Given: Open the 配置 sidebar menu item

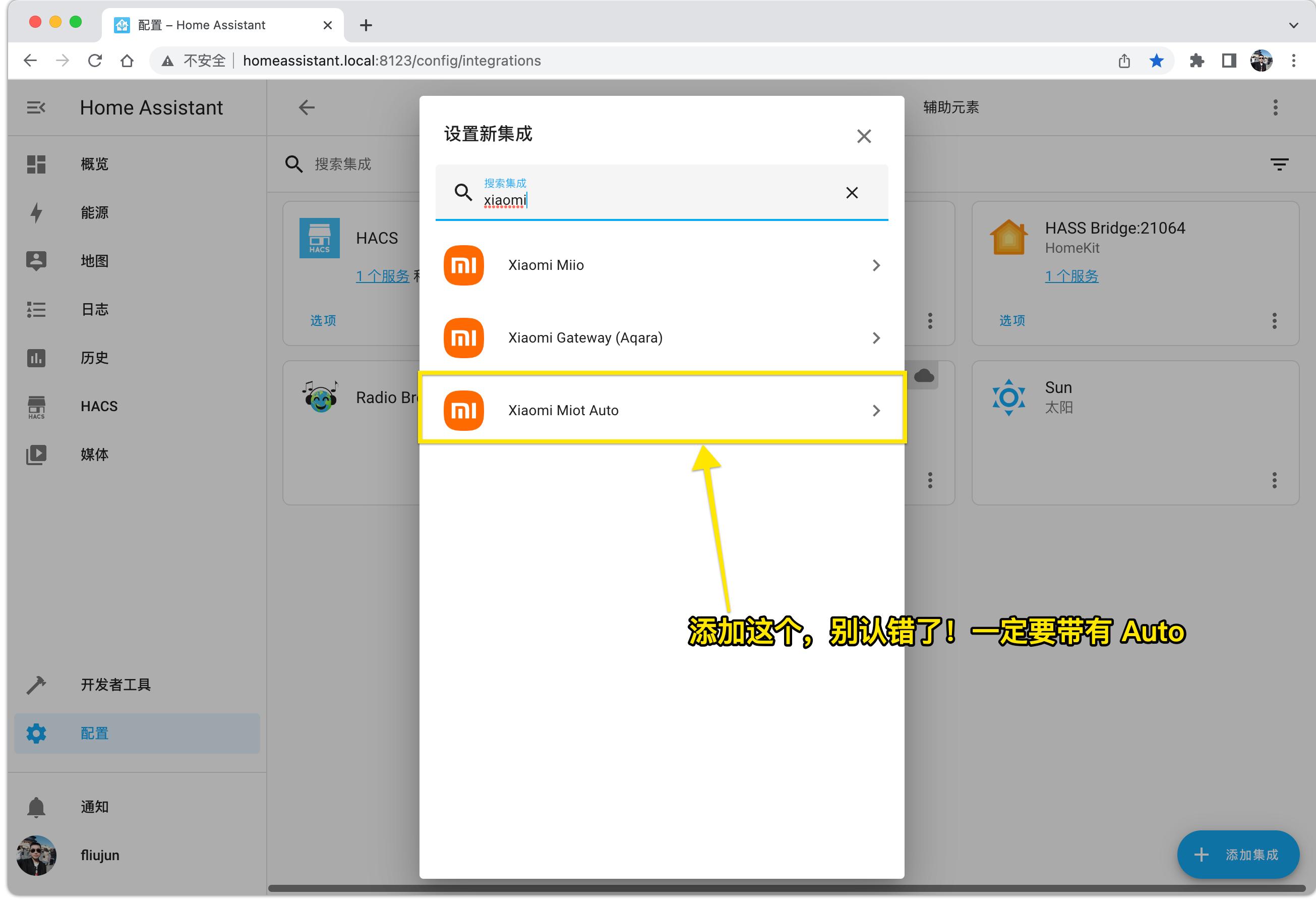Looking at the screenshot, I should (x=94, y=733).
